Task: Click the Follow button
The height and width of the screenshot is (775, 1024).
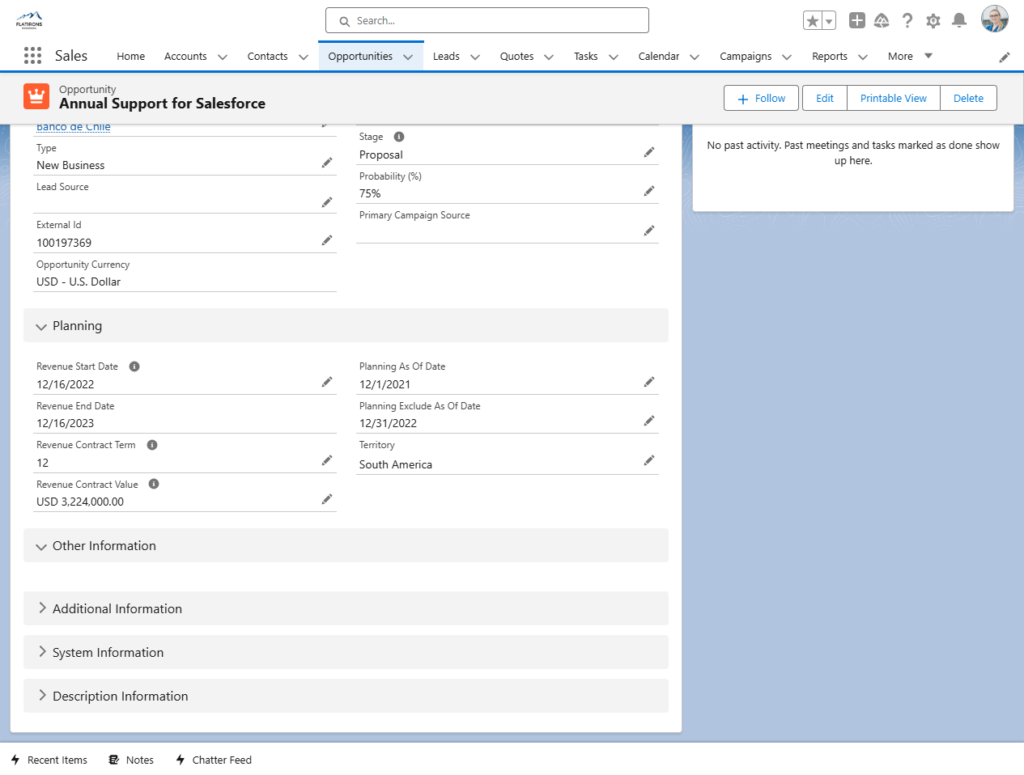Action: coord(761,98)
